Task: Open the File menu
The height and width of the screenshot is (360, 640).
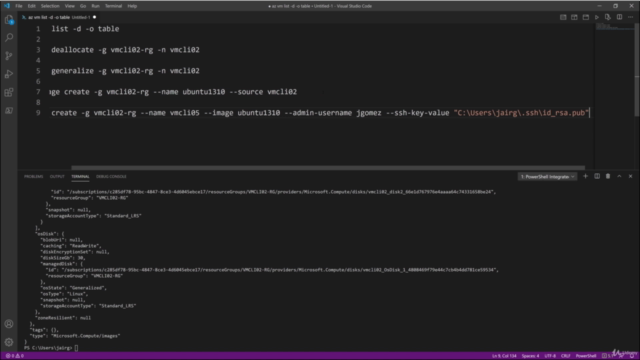Action: pyautogui.click(x=19, y=6)
